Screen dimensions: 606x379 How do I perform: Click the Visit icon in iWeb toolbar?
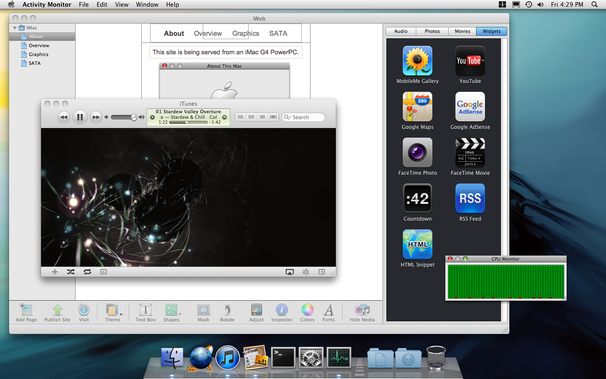click(x=84, y=313)
